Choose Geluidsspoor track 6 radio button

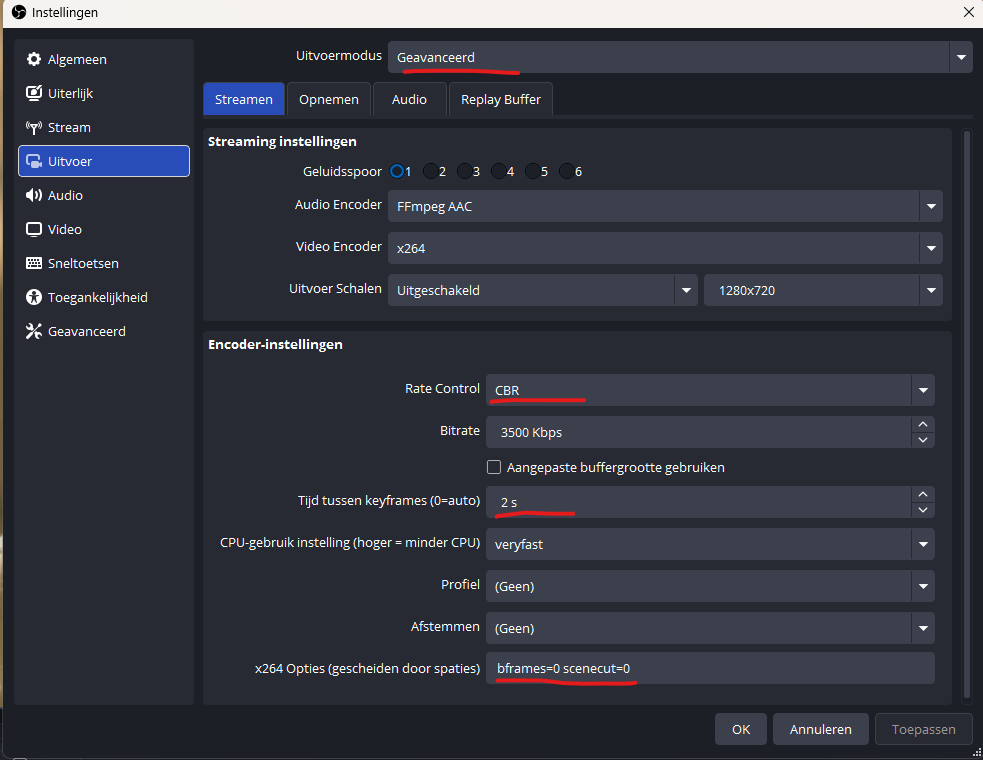pos(567,171)
